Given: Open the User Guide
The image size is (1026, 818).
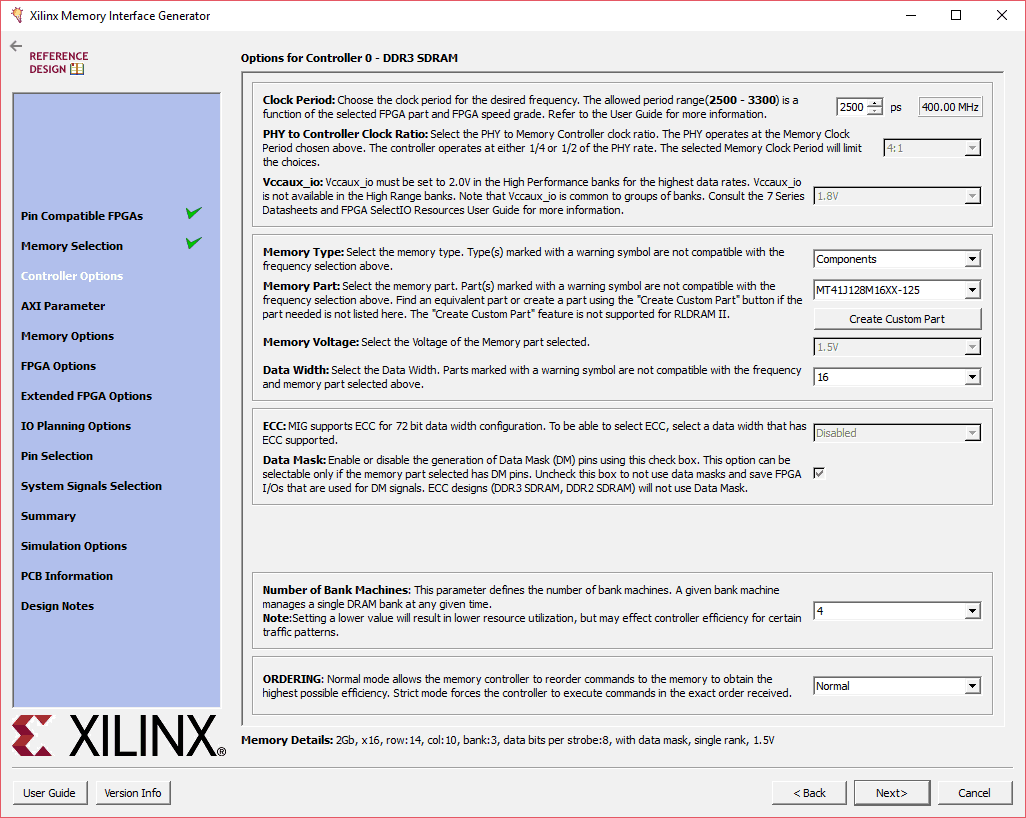Looking at the screenshot, I should coord(49,793).
